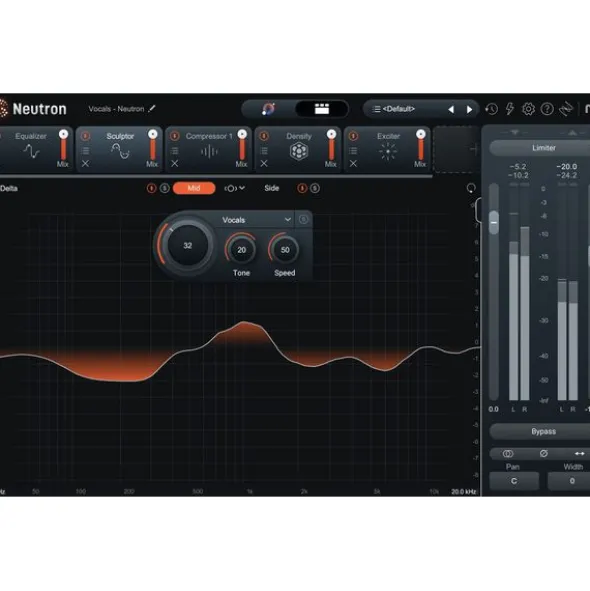Toggle power for the Exciter module

coord(353,136)
